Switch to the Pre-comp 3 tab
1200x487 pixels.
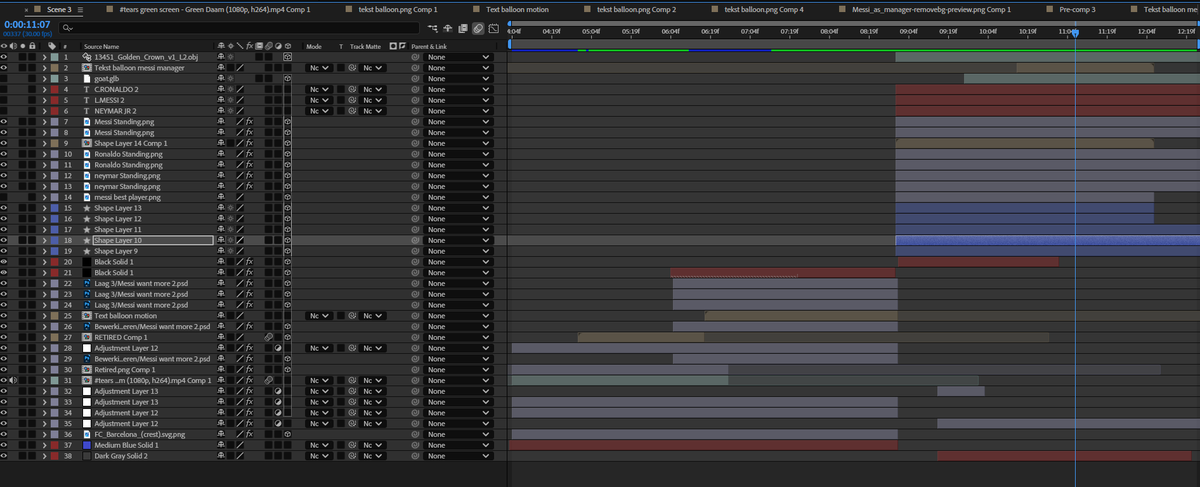[x=1077, y=8]
